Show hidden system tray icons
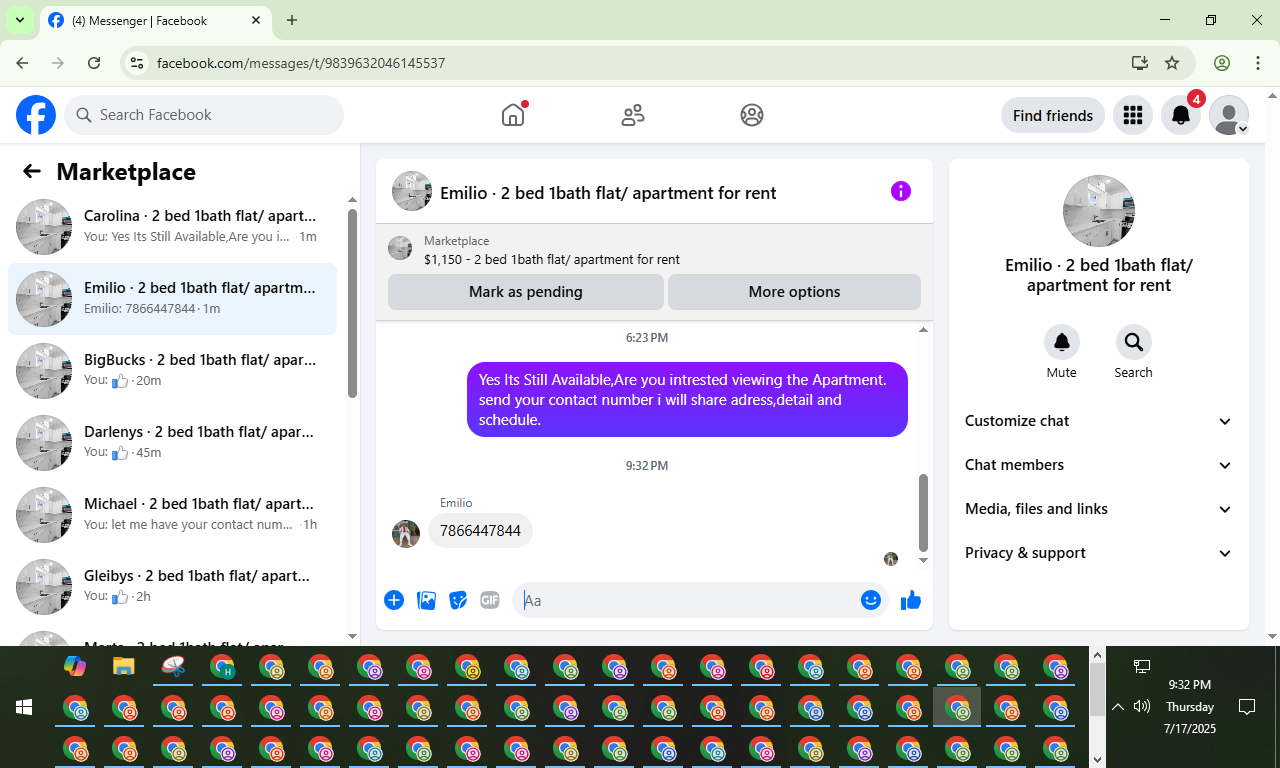This screenshot has height=768, width=1280. click(1118, 707)
